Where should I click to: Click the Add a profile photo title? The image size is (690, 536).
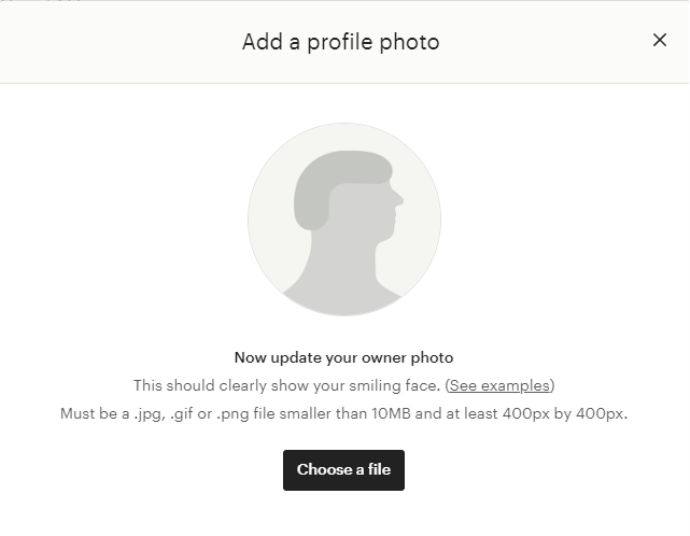coord(341,42)
